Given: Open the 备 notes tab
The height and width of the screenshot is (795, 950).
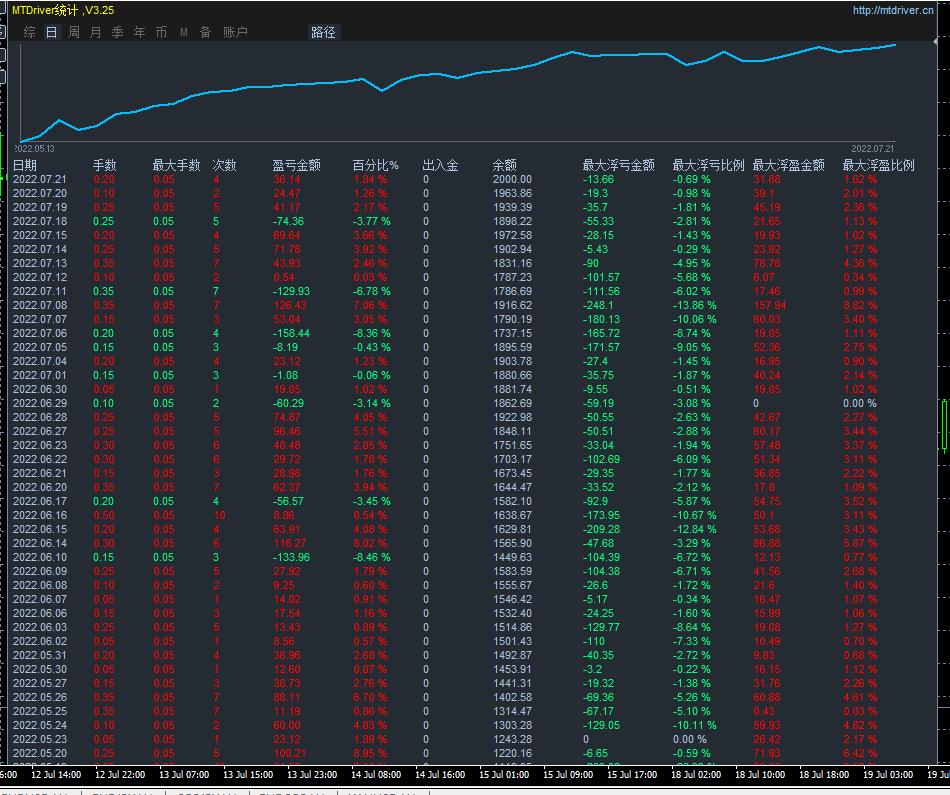Looking at the screenshot, I should (205, 32).
